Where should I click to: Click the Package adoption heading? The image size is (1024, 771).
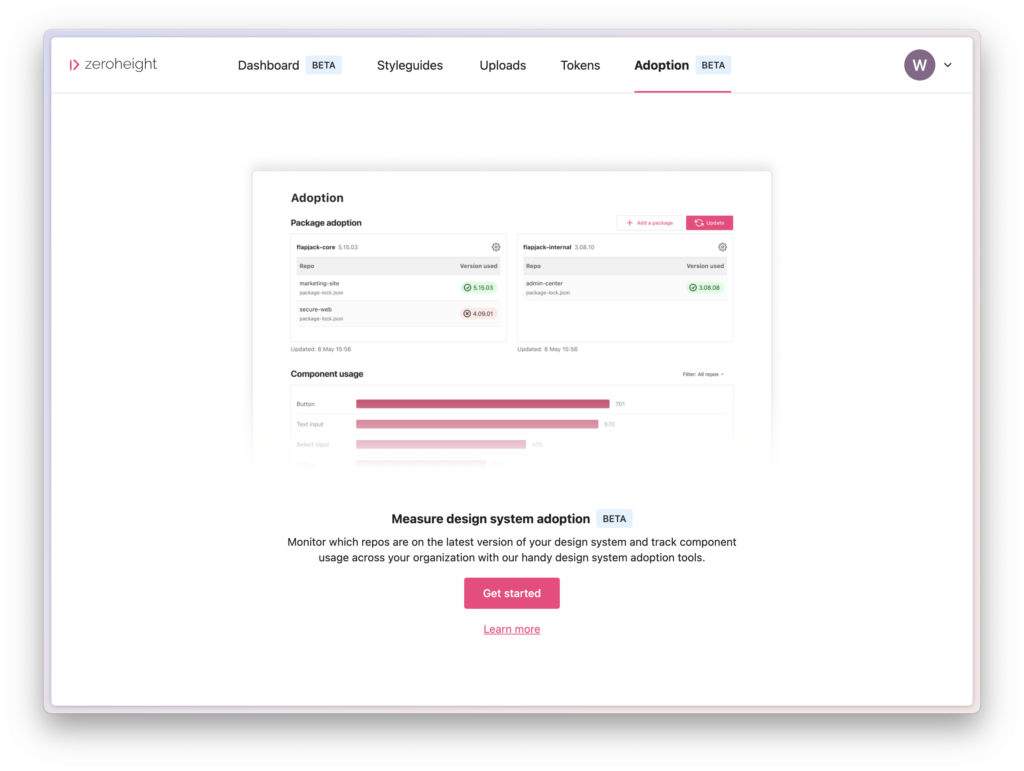click(326, 223)
